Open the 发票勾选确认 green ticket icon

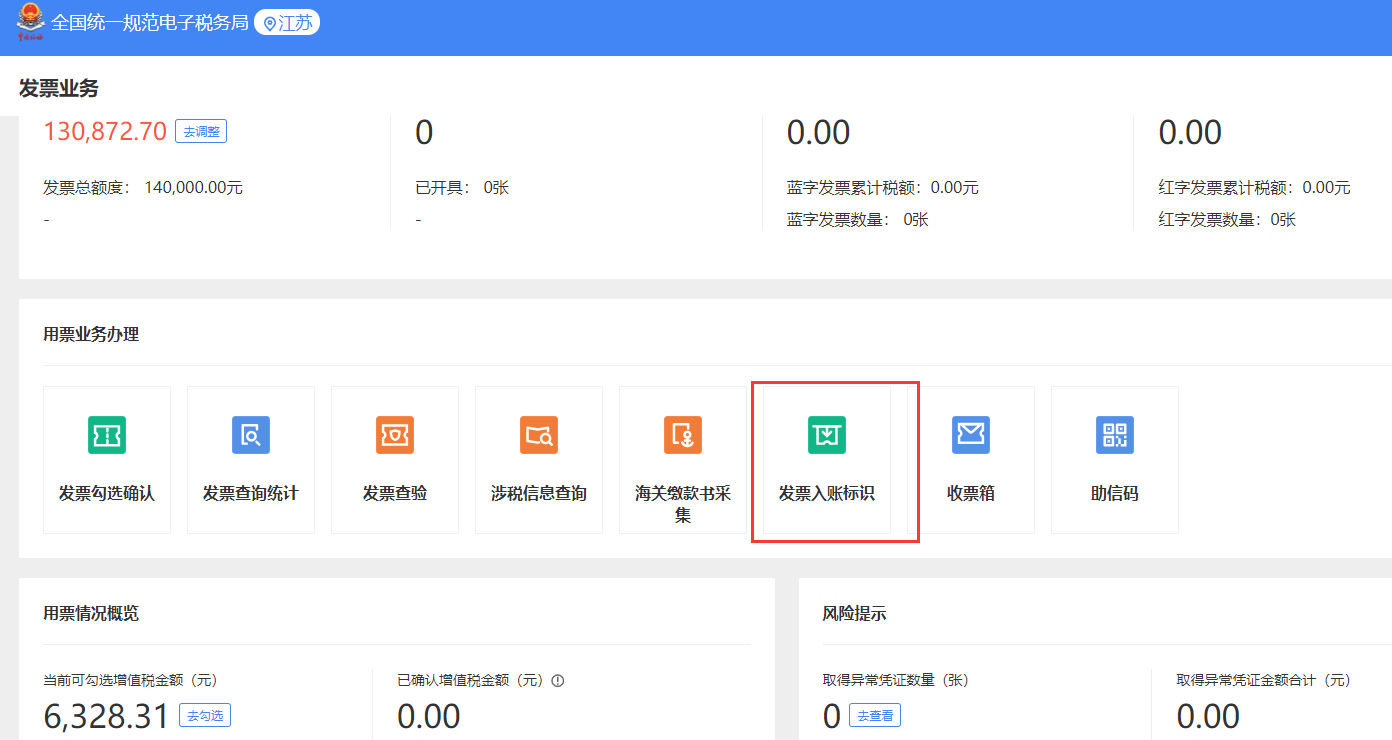coord(106,435)
